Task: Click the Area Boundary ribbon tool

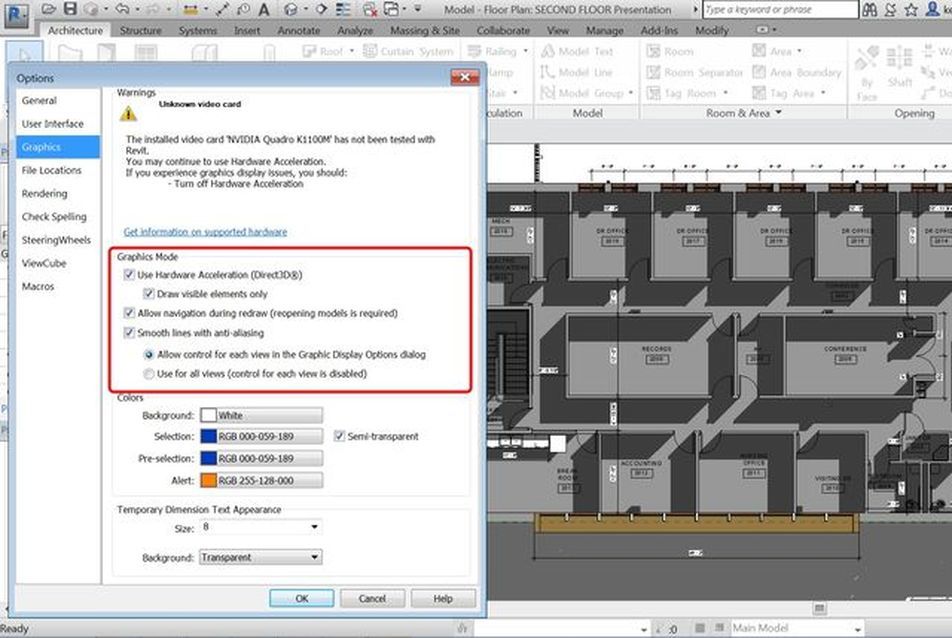Action: pos(797,72)
